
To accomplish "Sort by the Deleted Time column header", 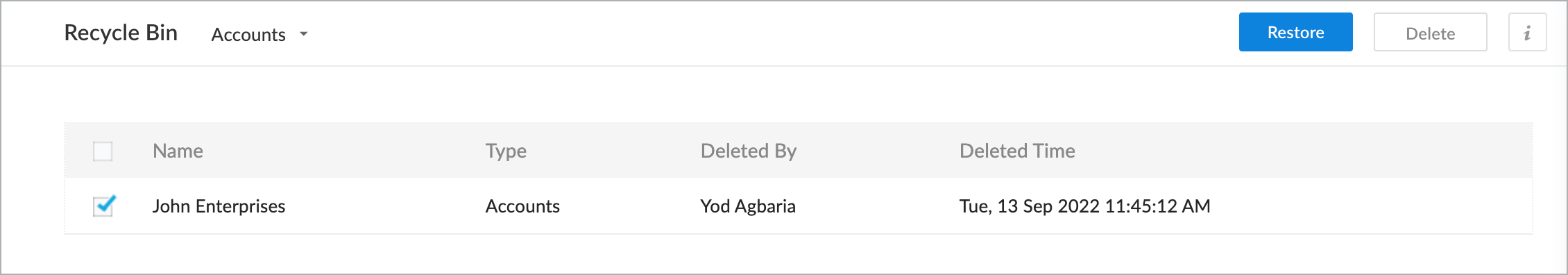I will 1017,151.
